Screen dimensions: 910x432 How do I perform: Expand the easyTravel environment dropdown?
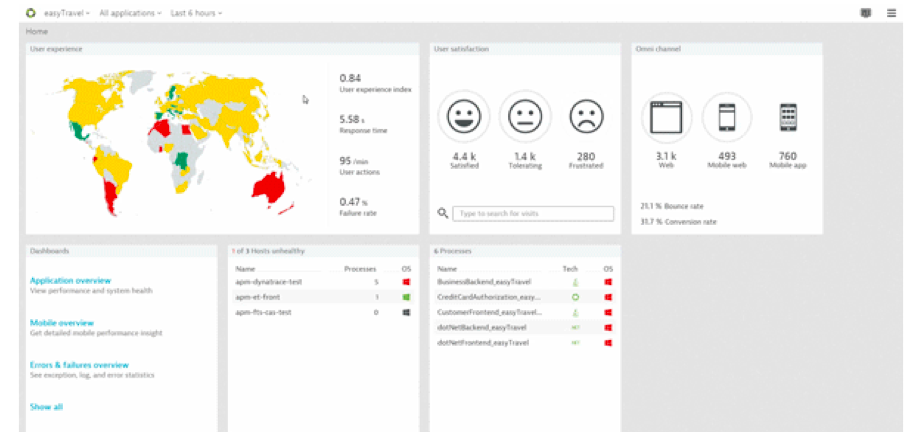click(x=66, y=13)
